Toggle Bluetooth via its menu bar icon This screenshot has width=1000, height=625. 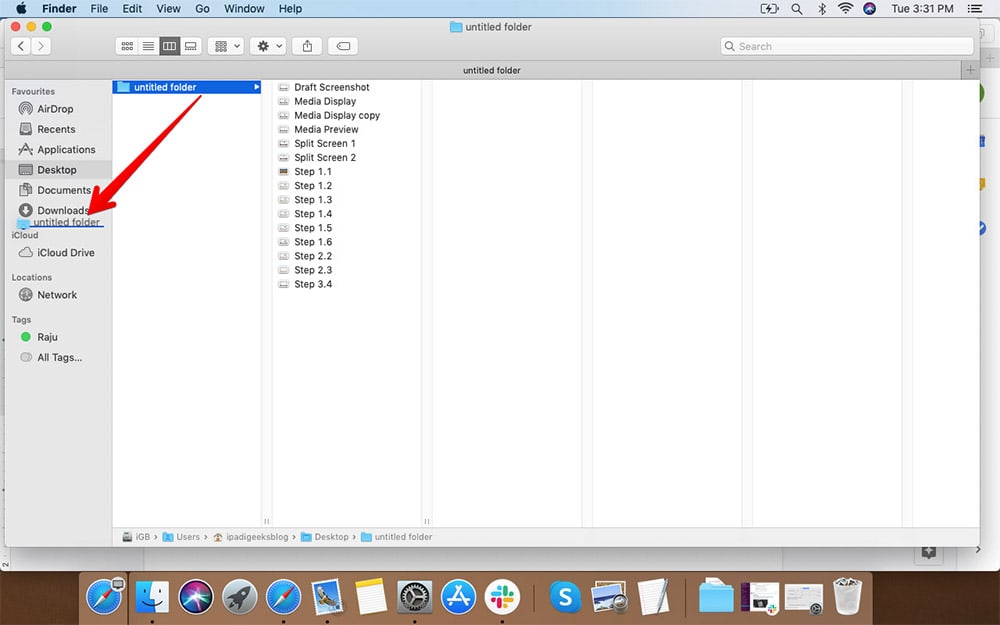point(821,8)
